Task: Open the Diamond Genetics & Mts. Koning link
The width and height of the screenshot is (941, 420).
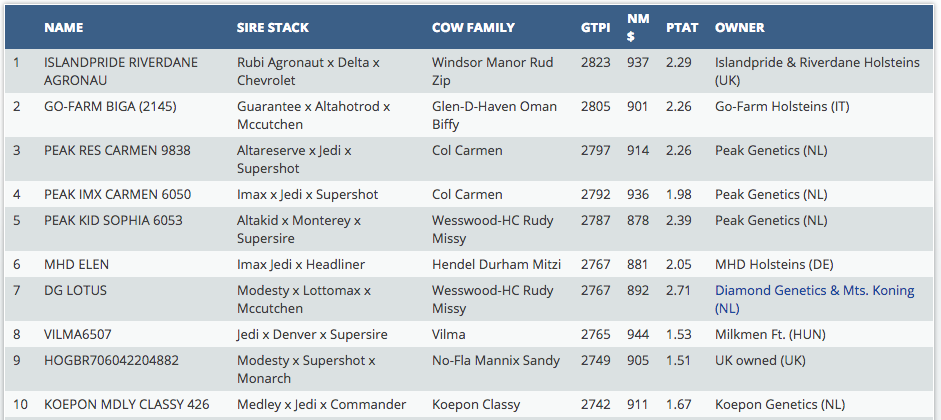Action: click(814, 291)
